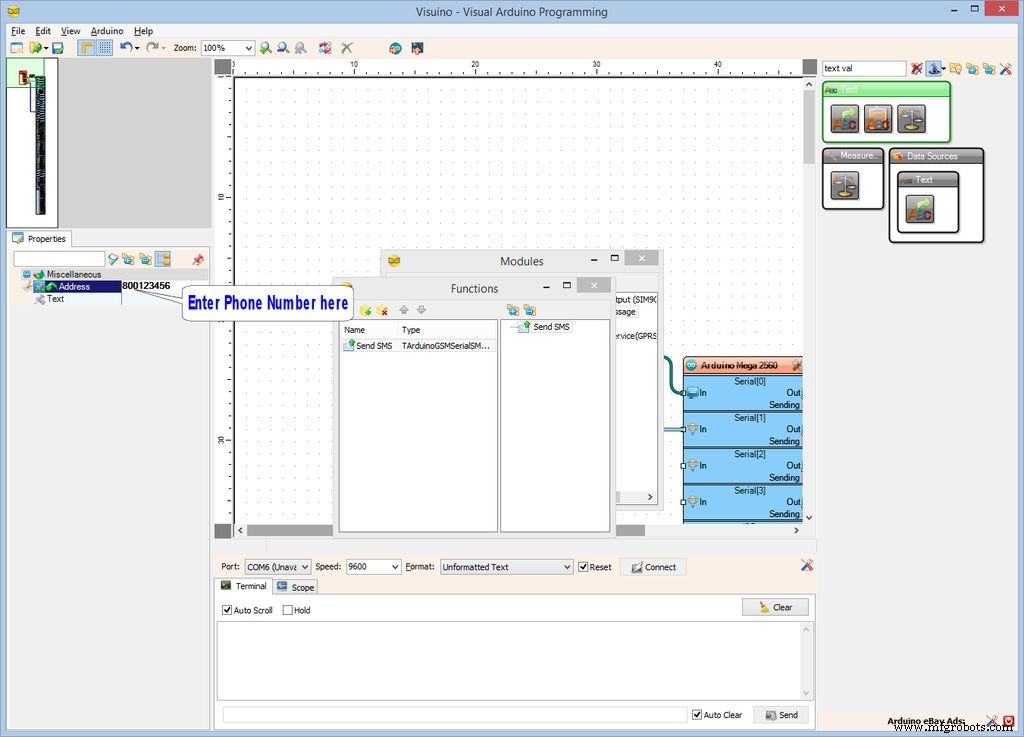
Task: Open the Zoom percentage dropdown
Action: pos(247,48)
